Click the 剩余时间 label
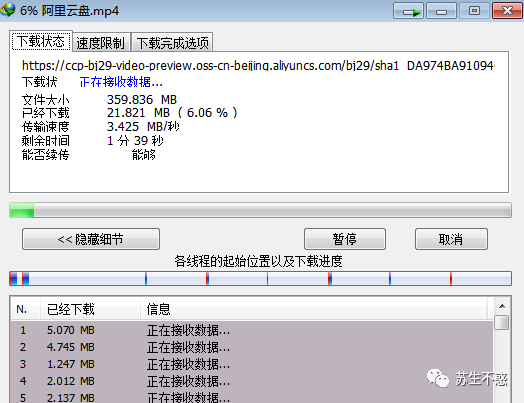The height and width of the screenshot is (403, 524). [x=45, y=141]
